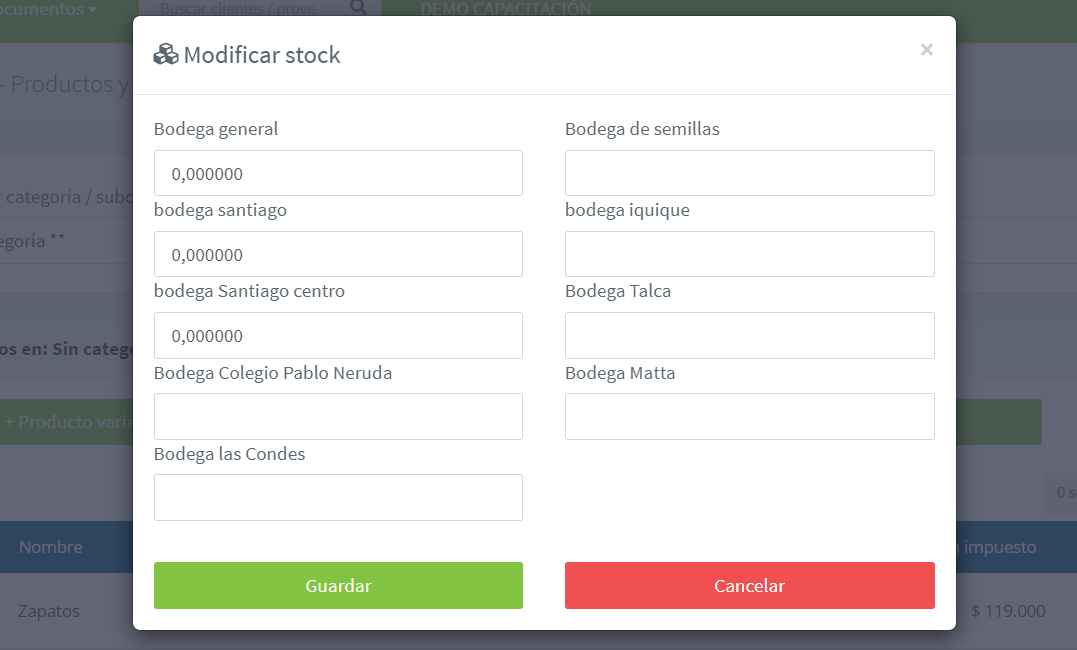Focus the Bodega Talca input field
This screenshot has width=1077, height=650.
click(x=749, y=335)
